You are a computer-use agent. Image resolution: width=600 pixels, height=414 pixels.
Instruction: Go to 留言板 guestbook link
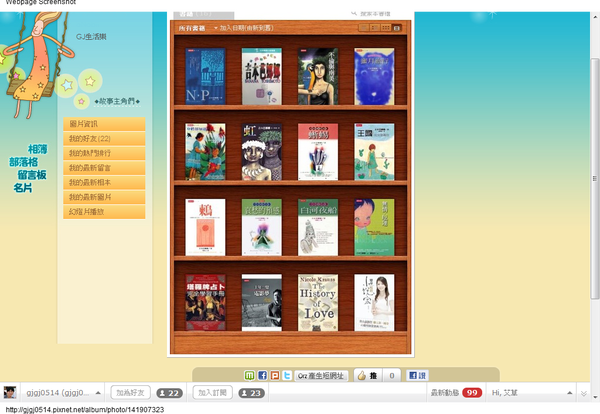(x=32, y=175)
